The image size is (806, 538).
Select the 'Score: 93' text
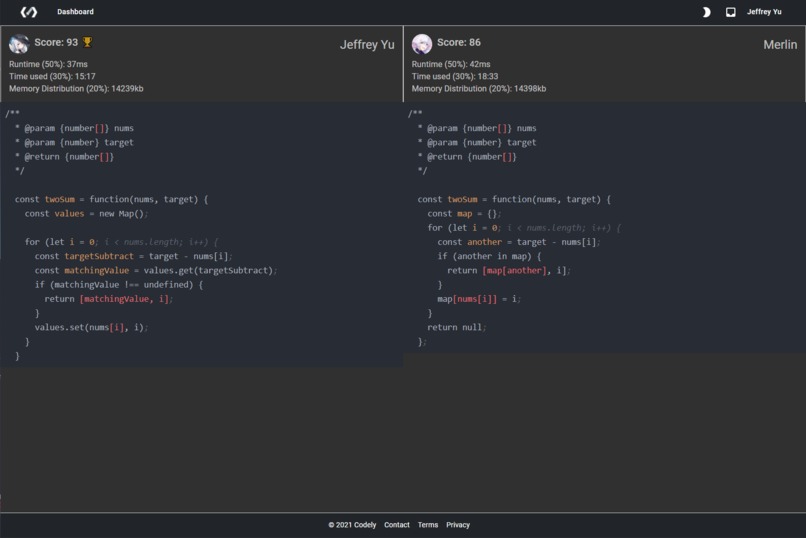click(x=56, y=43)
